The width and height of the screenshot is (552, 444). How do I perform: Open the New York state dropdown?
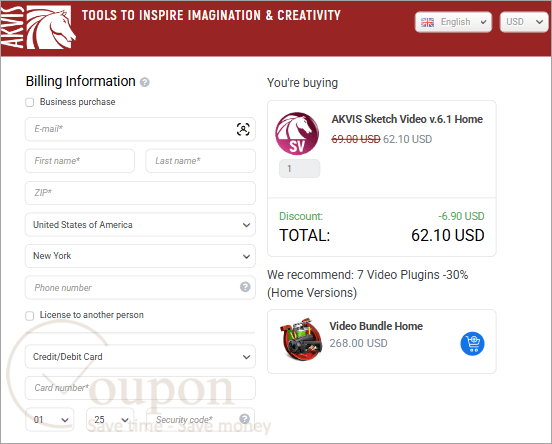tap(140, 256)
